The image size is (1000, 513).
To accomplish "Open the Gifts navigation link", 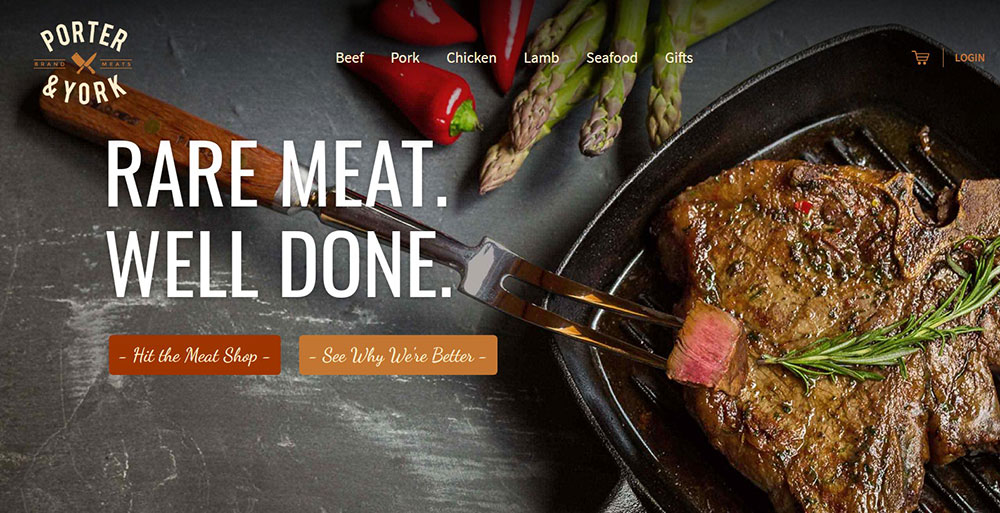I will tap(679, 58).
